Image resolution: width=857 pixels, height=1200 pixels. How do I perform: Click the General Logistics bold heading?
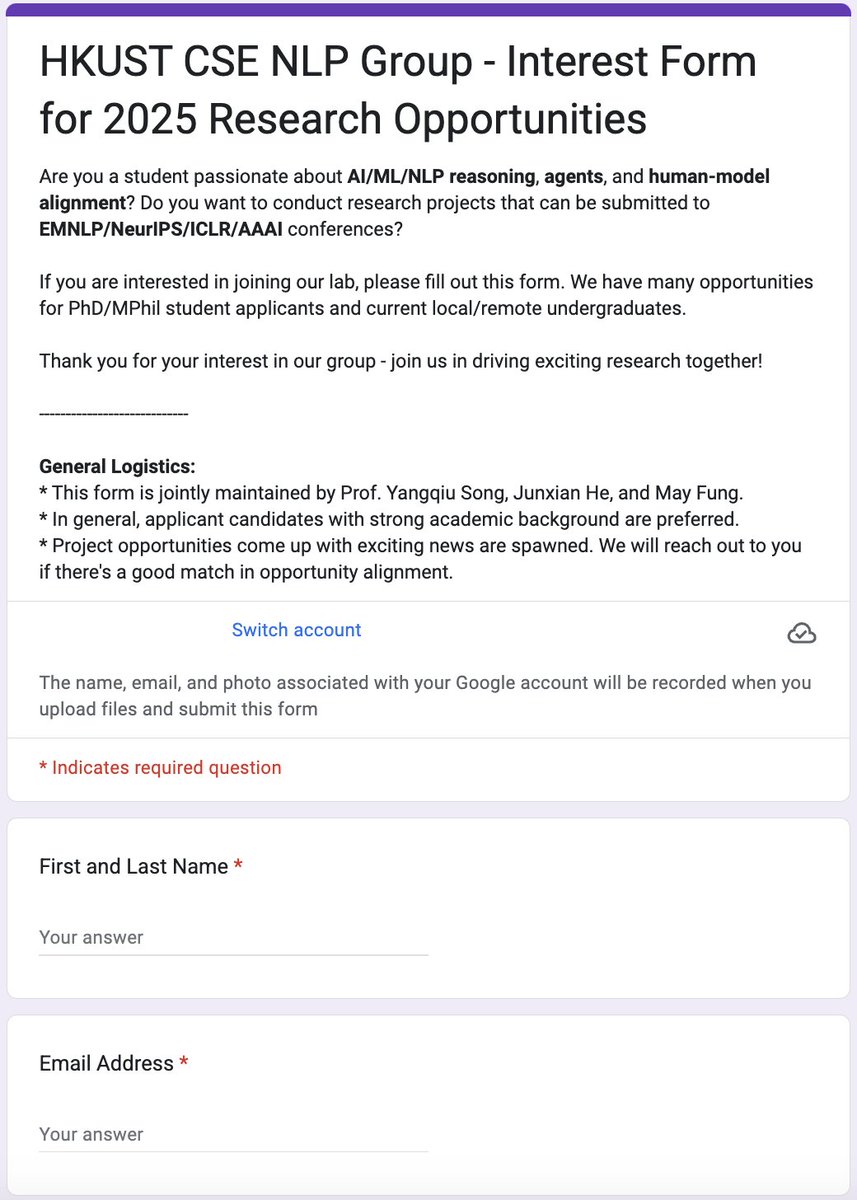[x=117, y=466]
